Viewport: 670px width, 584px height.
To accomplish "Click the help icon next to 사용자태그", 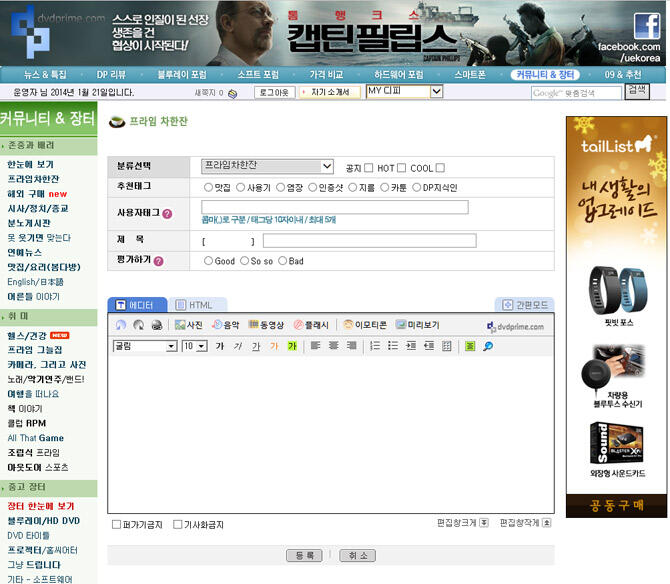I will click(x=168, y=214).
